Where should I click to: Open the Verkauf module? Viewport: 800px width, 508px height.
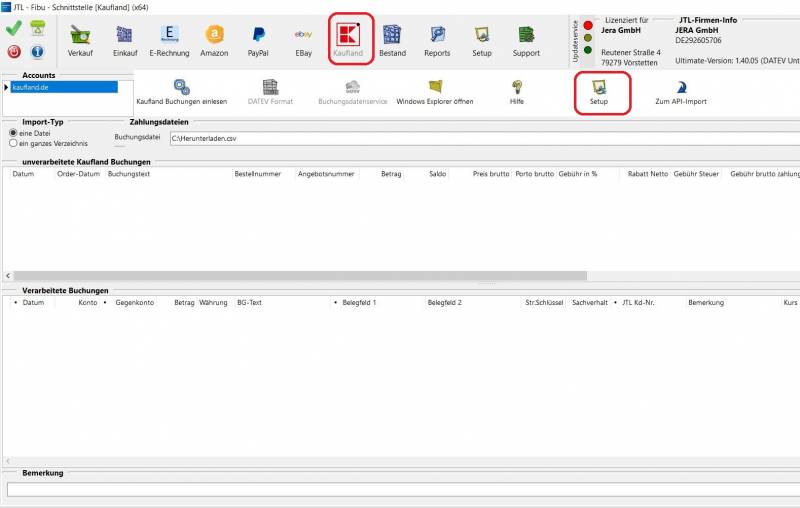81,39
